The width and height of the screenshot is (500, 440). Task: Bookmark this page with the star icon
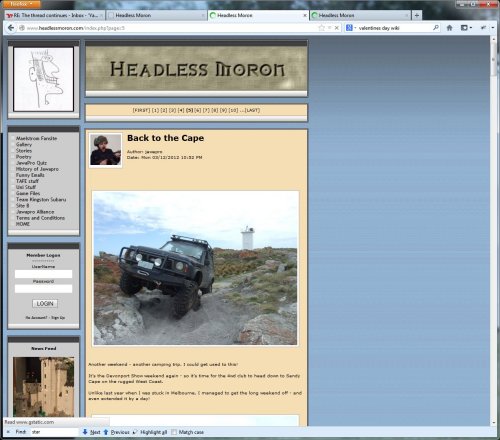322,28
